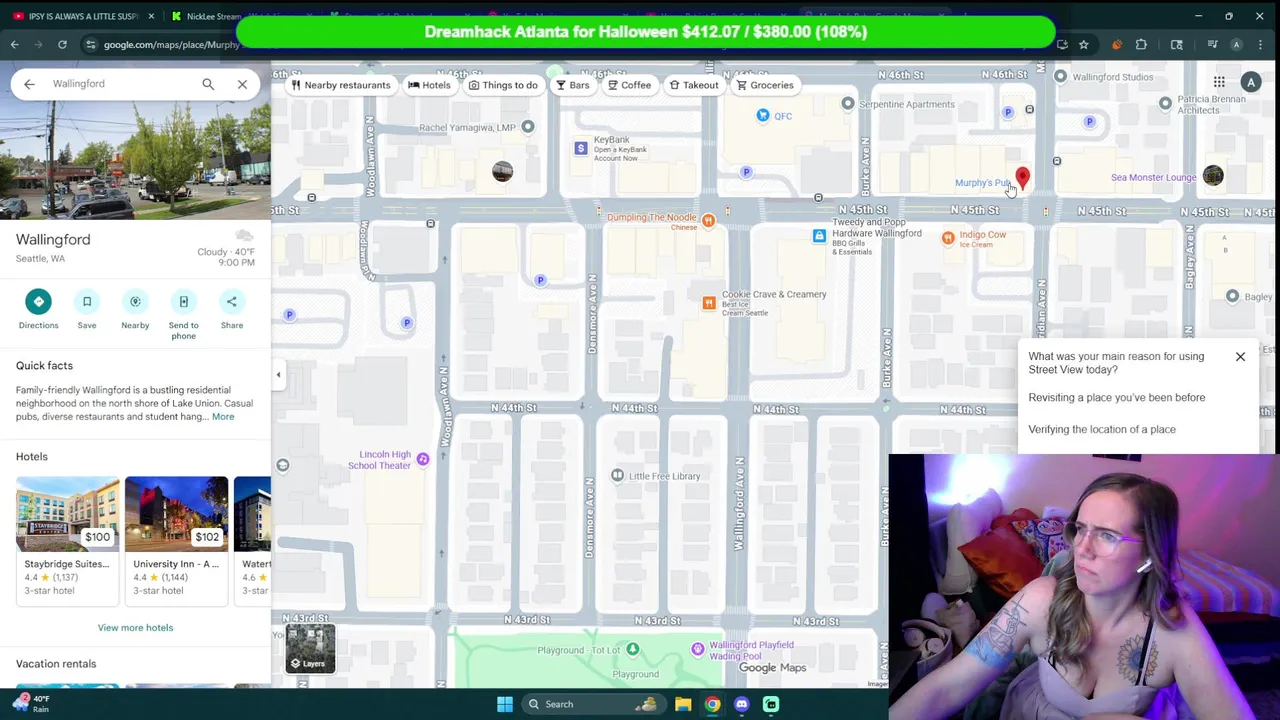Screen dimensions: 1280x720
Task: Switch to the IPSY YouTube browser tab
Action: [x=84, y=16]
